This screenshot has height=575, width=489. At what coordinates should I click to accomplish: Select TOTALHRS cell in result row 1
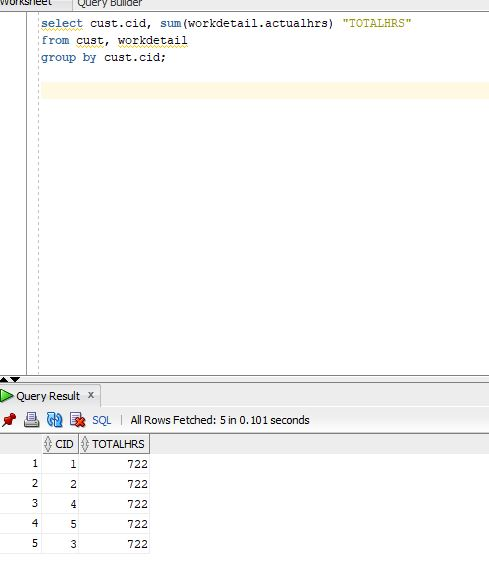pyautogui.click(x=114, y=464)
